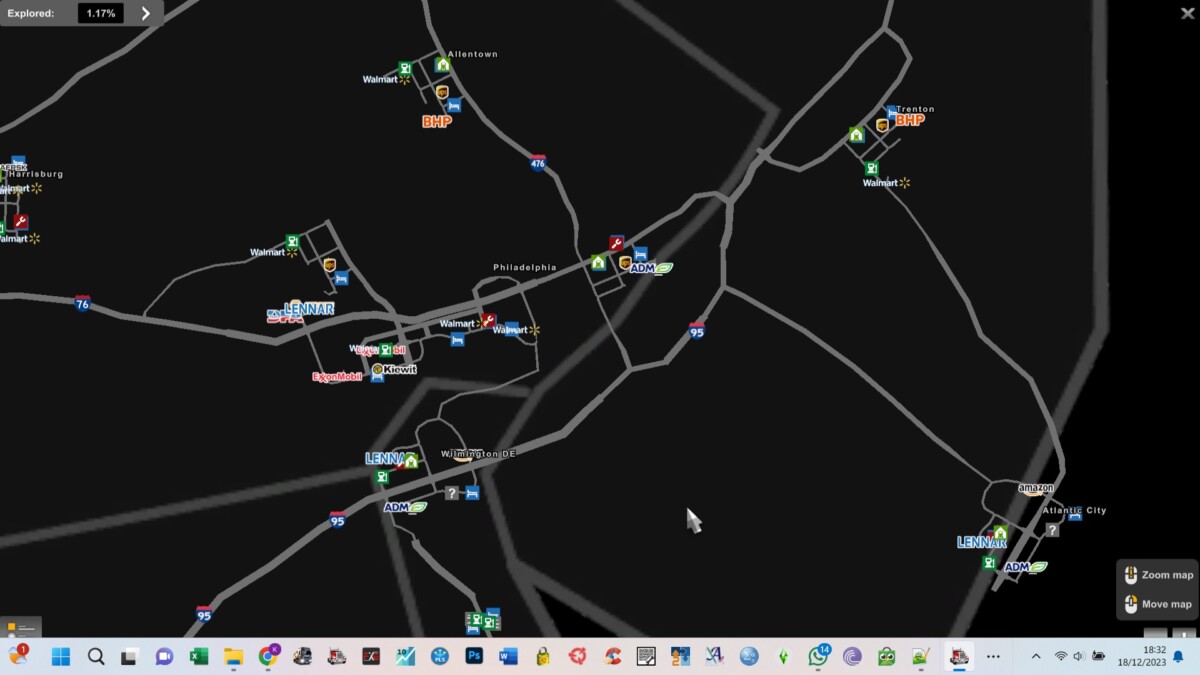Click the Kiewit company marker

coord(394,369)
